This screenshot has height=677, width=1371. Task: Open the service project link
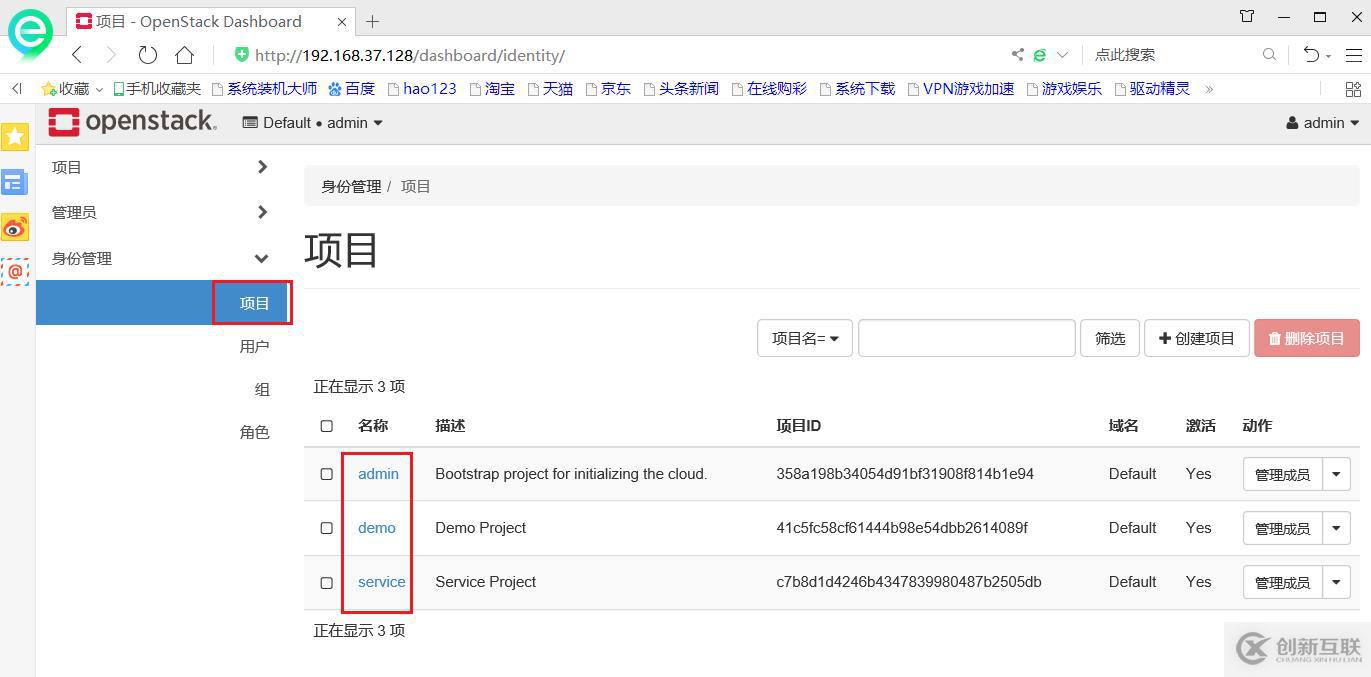382,582
